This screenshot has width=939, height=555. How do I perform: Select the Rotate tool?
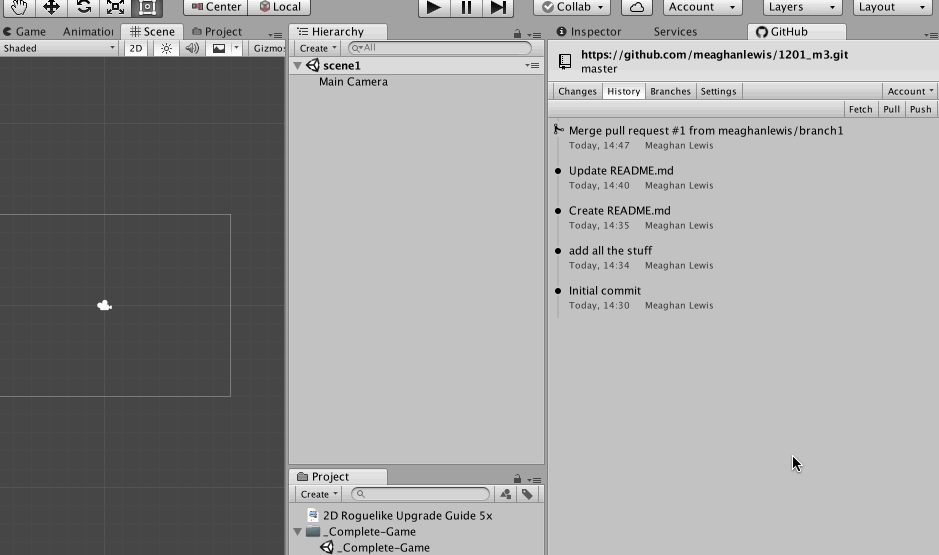pyautogui.click(x=83, y=7)
